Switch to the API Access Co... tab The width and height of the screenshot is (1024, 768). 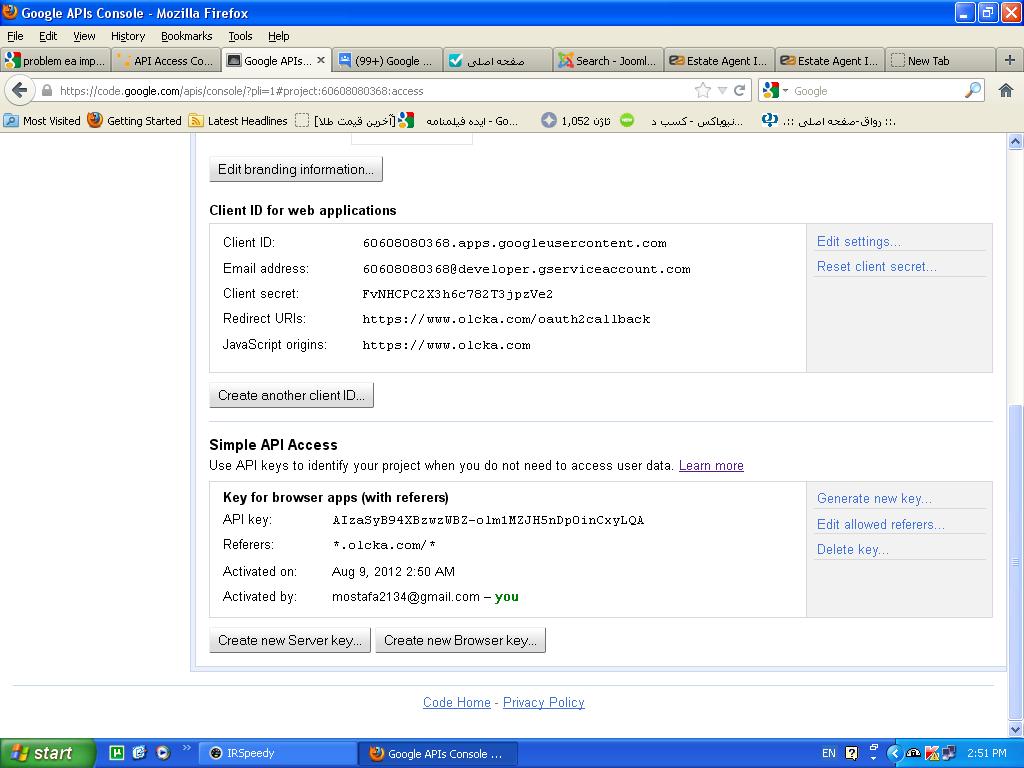pos(166,61)
